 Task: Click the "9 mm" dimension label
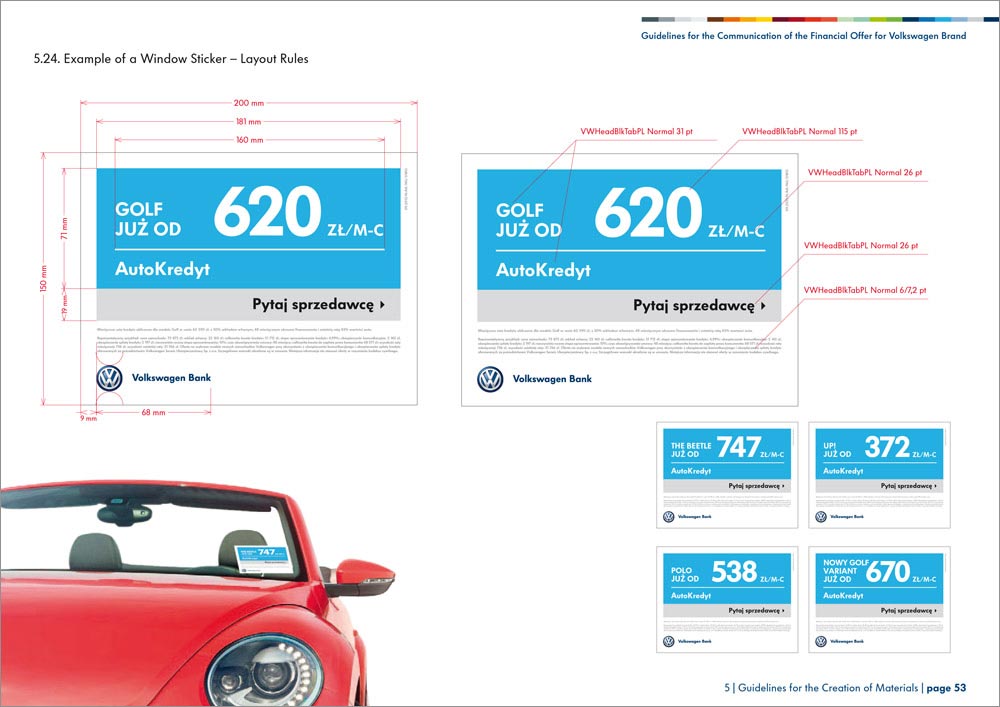[x=89, y=419]
